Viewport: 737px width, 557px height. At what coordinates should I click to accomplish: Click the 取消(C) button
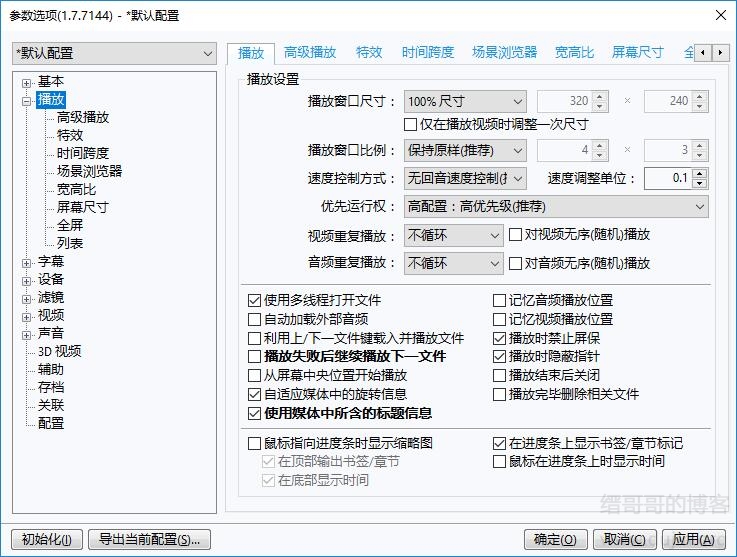[x=625, y=539]
